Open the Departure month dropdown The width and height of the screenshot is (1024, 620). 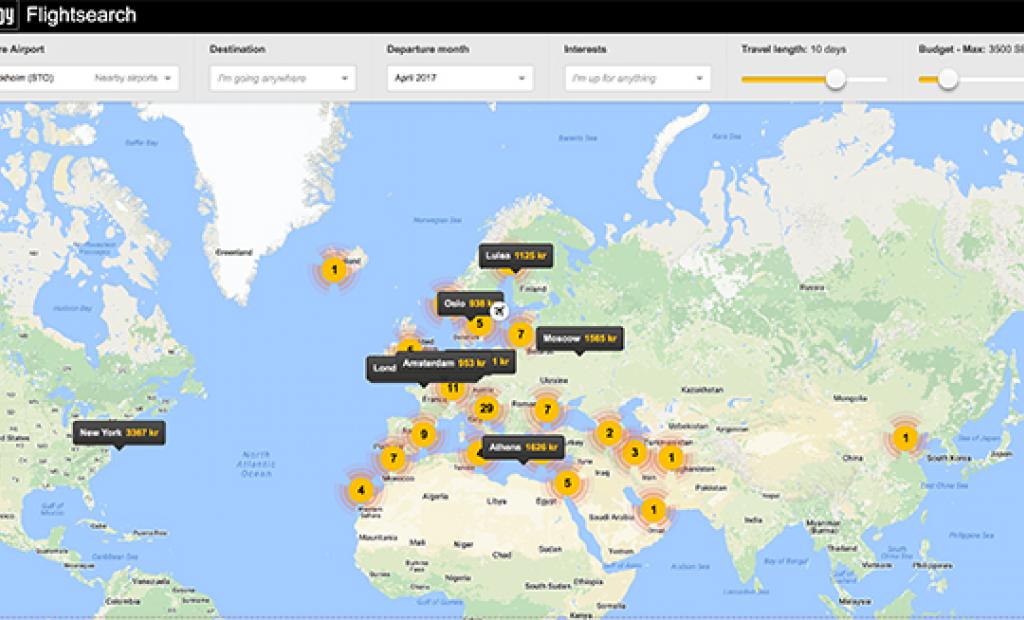459,78
